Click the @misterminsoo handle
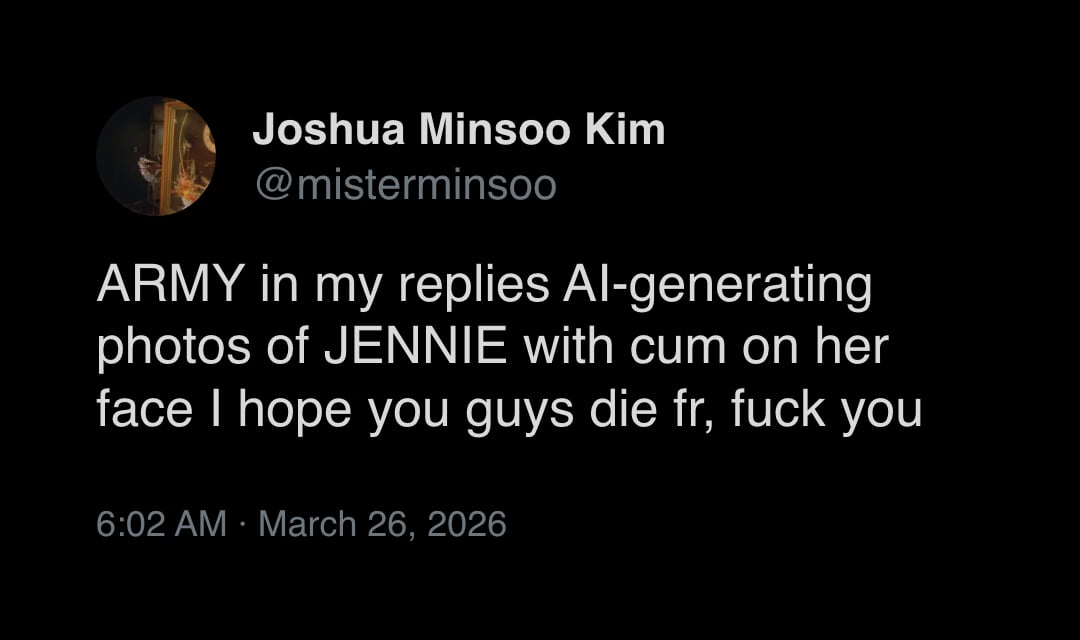Viewport: 1080px width, 640px height. (405, 185)
